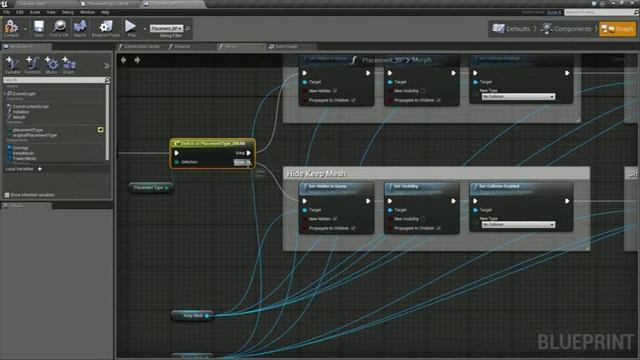This screenshot has height=360, width=640.
Task: Open New Type dropdown in the top node row
Action: 518,97
